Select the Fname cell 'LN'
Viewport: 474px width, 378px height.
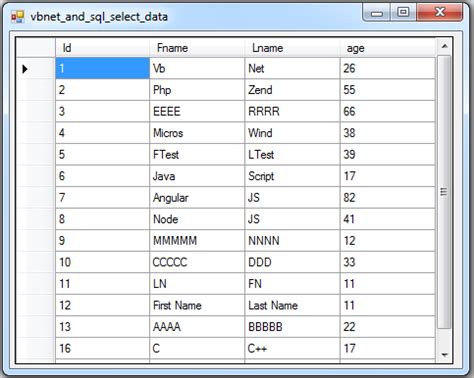197,284
